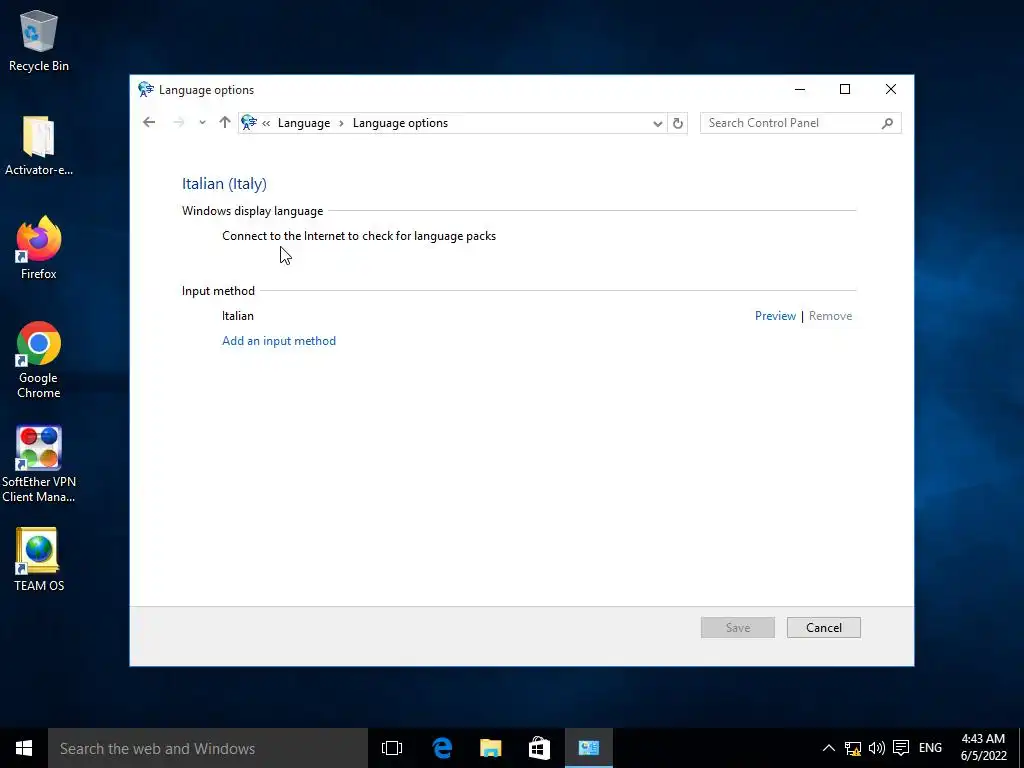Open the Recycle Bin desktop icon
The width and height of the screenshot is (1024, 768).
[39, 40]
